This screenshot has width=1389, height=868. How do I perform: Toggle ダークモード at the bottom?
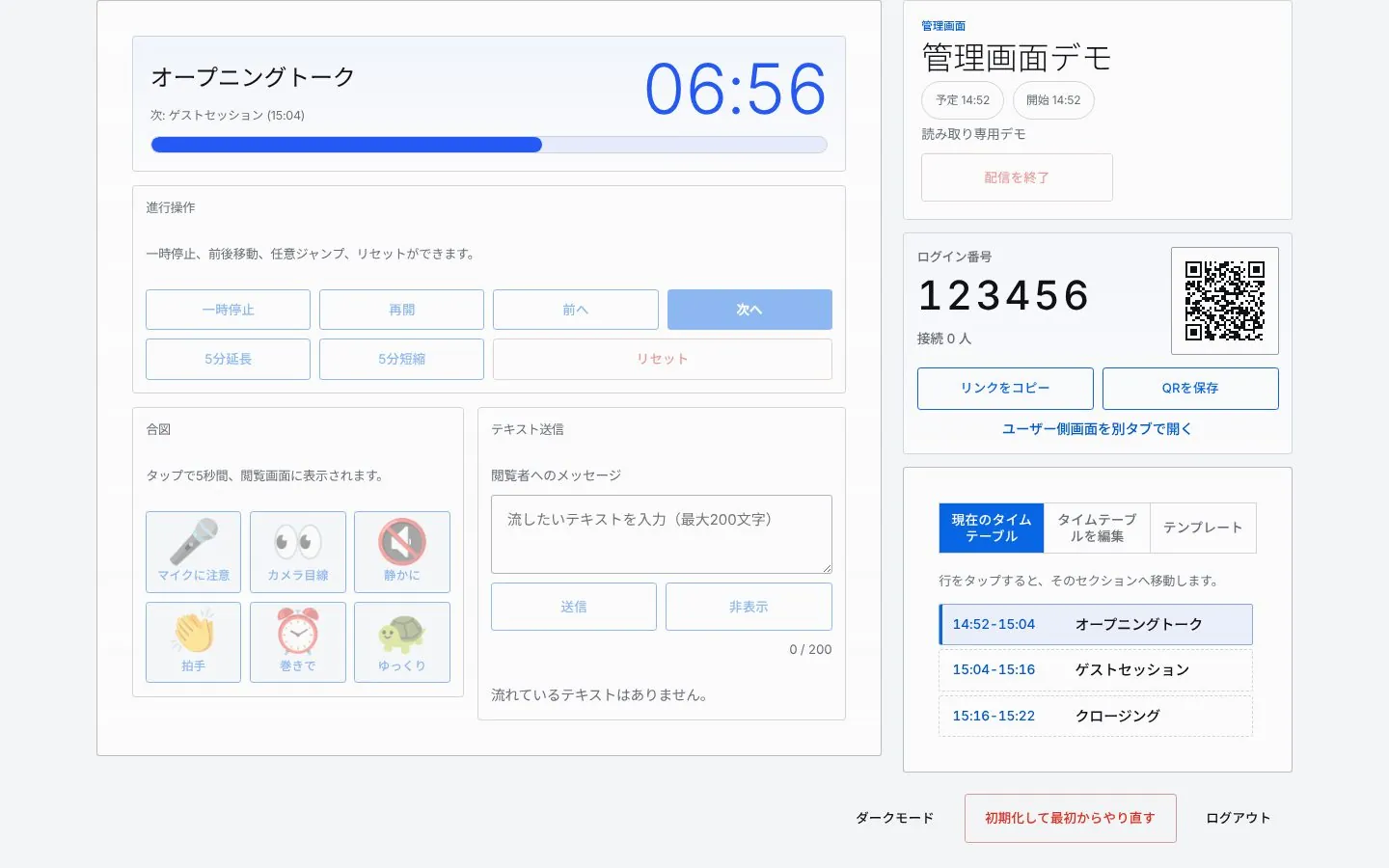coord(895,818)
